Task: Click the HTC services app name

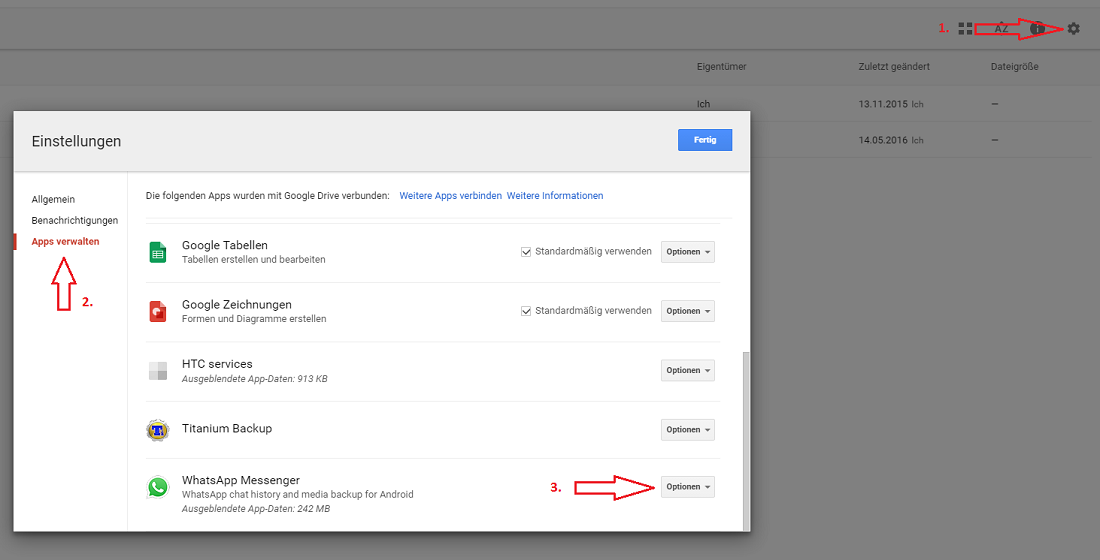Action: click(217, 364)
